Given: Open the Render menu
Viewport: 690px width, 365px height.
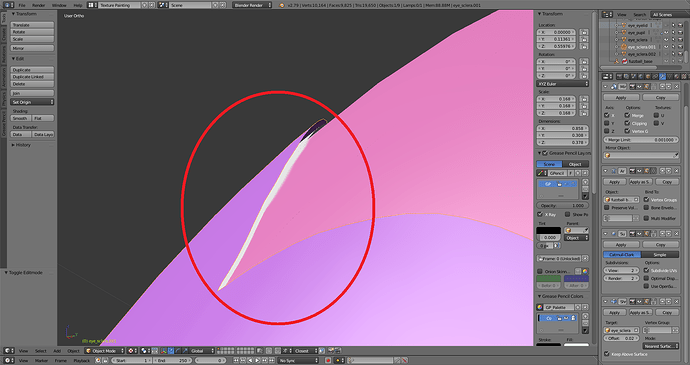Looking at the screenshot, I should tap(39, 5).
